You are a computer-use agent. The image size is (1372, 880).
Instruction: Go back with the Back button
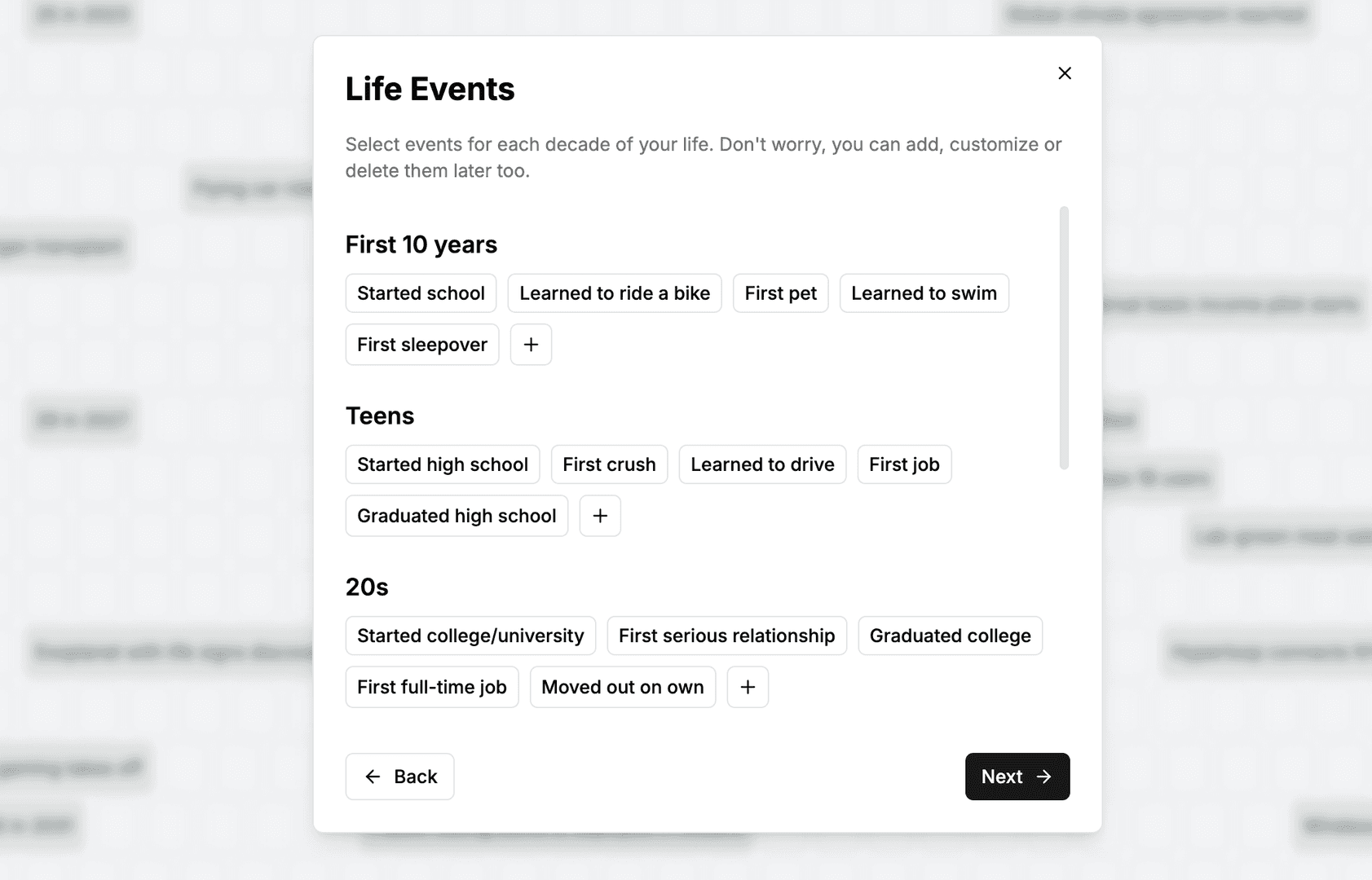pyautogui.click(x=399, y=777)
